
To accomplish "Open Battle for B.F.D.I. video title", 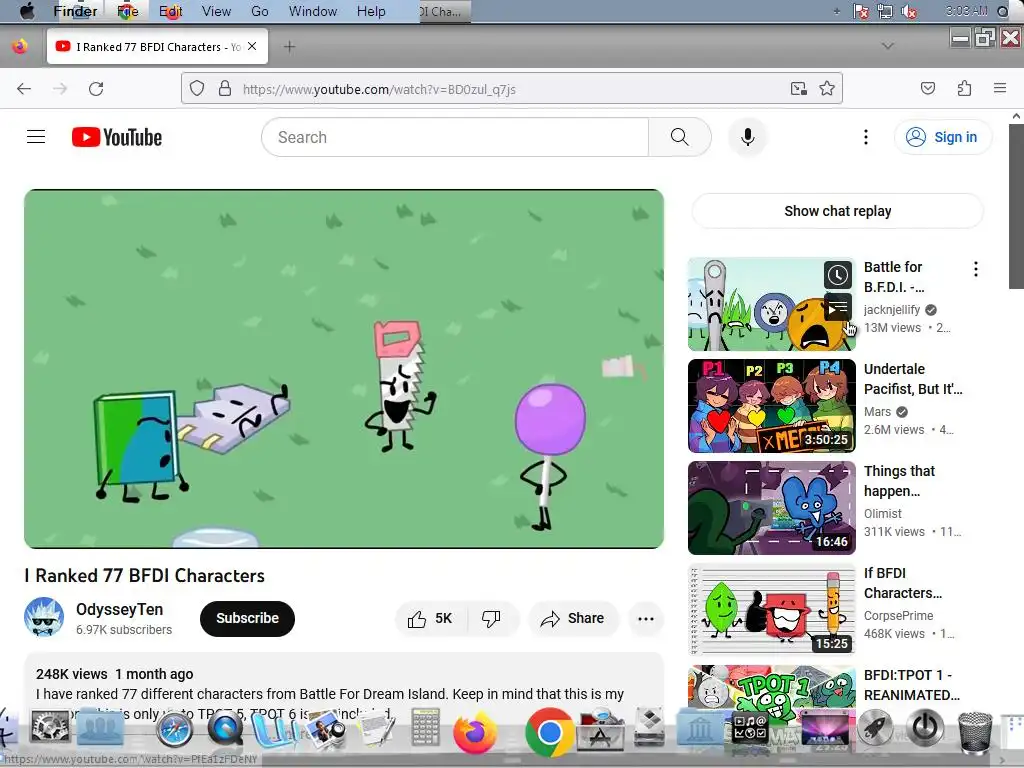I will pos(894,277).
